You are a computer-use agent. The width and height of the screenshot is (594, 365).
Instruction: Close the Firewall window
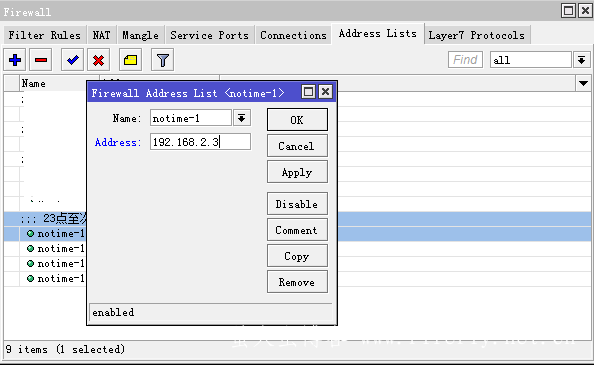pos(585,11)
